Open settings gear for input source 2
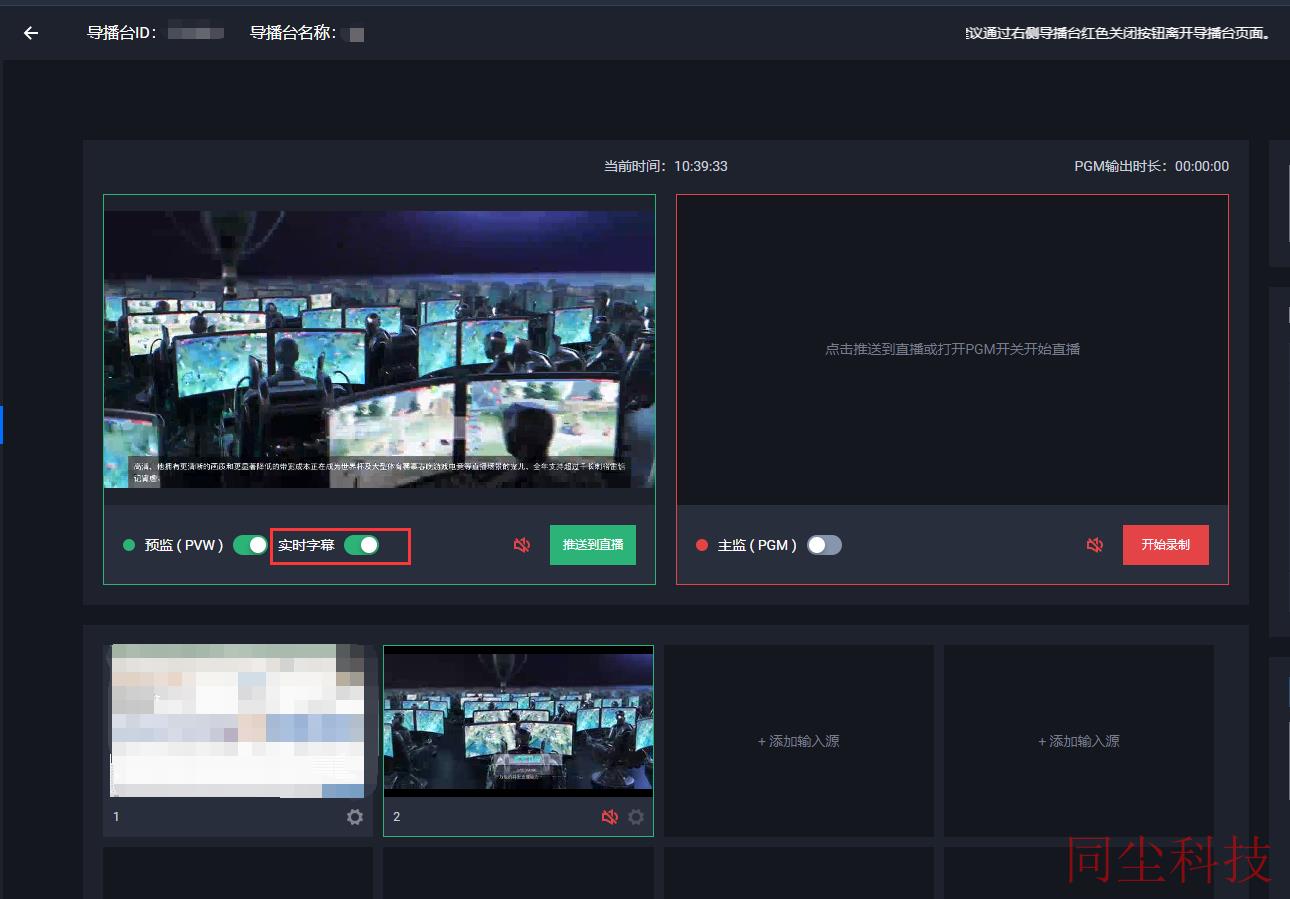The height and width of the screenshot is (899, 1290). click(x=636, y=817)
